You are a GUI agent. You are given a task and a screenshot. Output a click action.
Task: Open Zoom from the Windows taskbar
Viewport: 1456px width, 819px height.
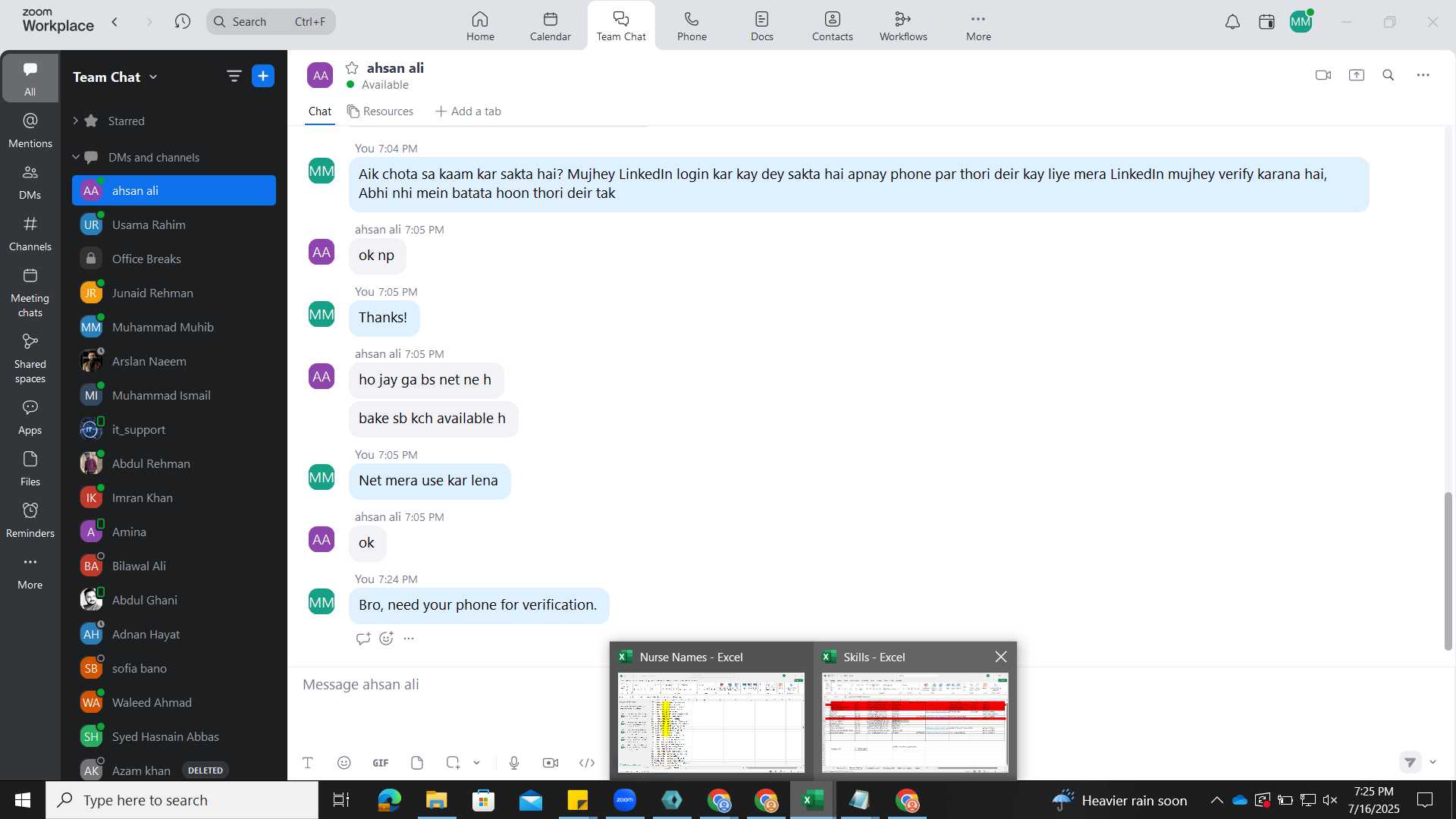(x=625, y=800)
